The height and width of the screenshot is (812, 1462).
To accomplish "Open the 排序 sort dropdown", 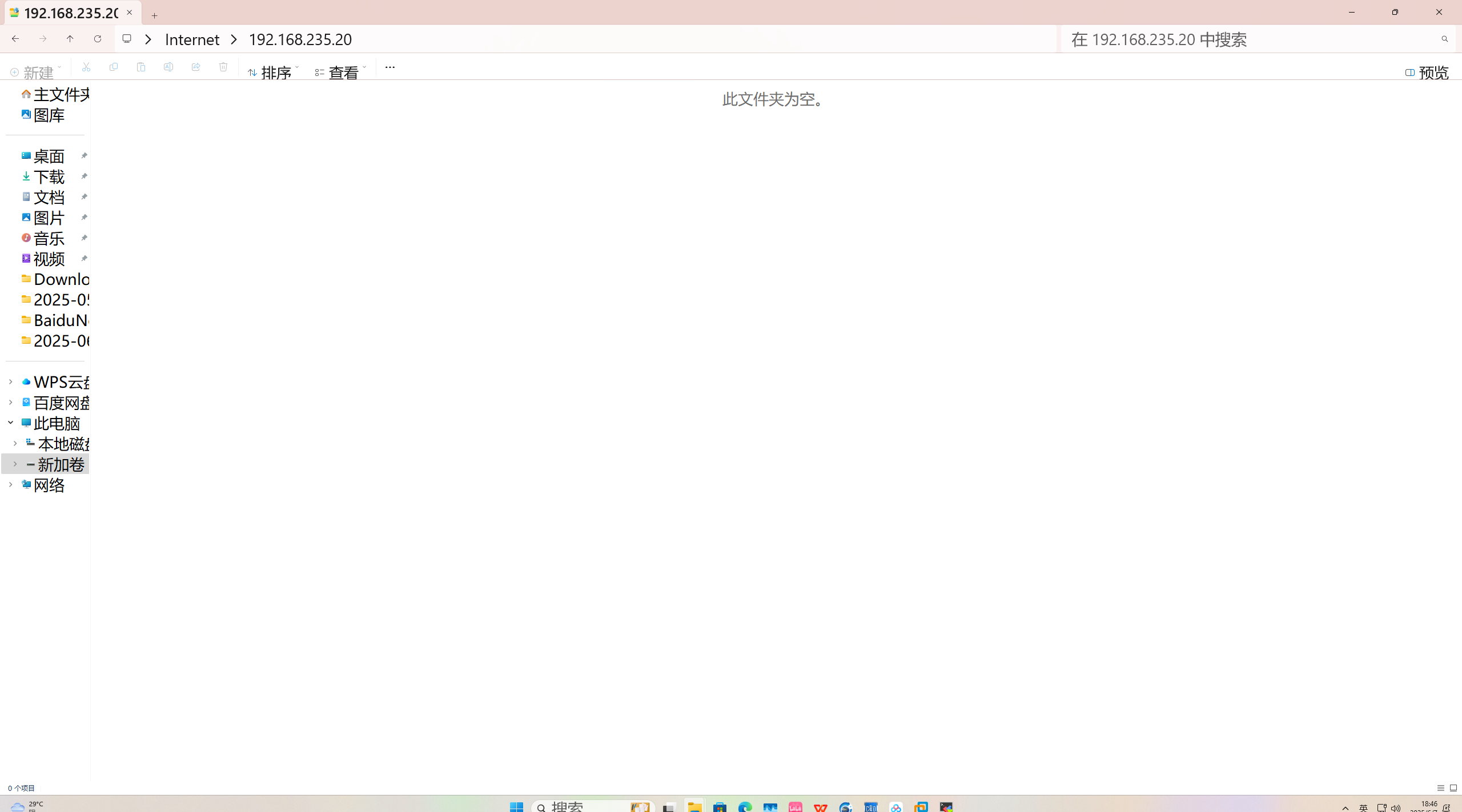I will point(274,73).
